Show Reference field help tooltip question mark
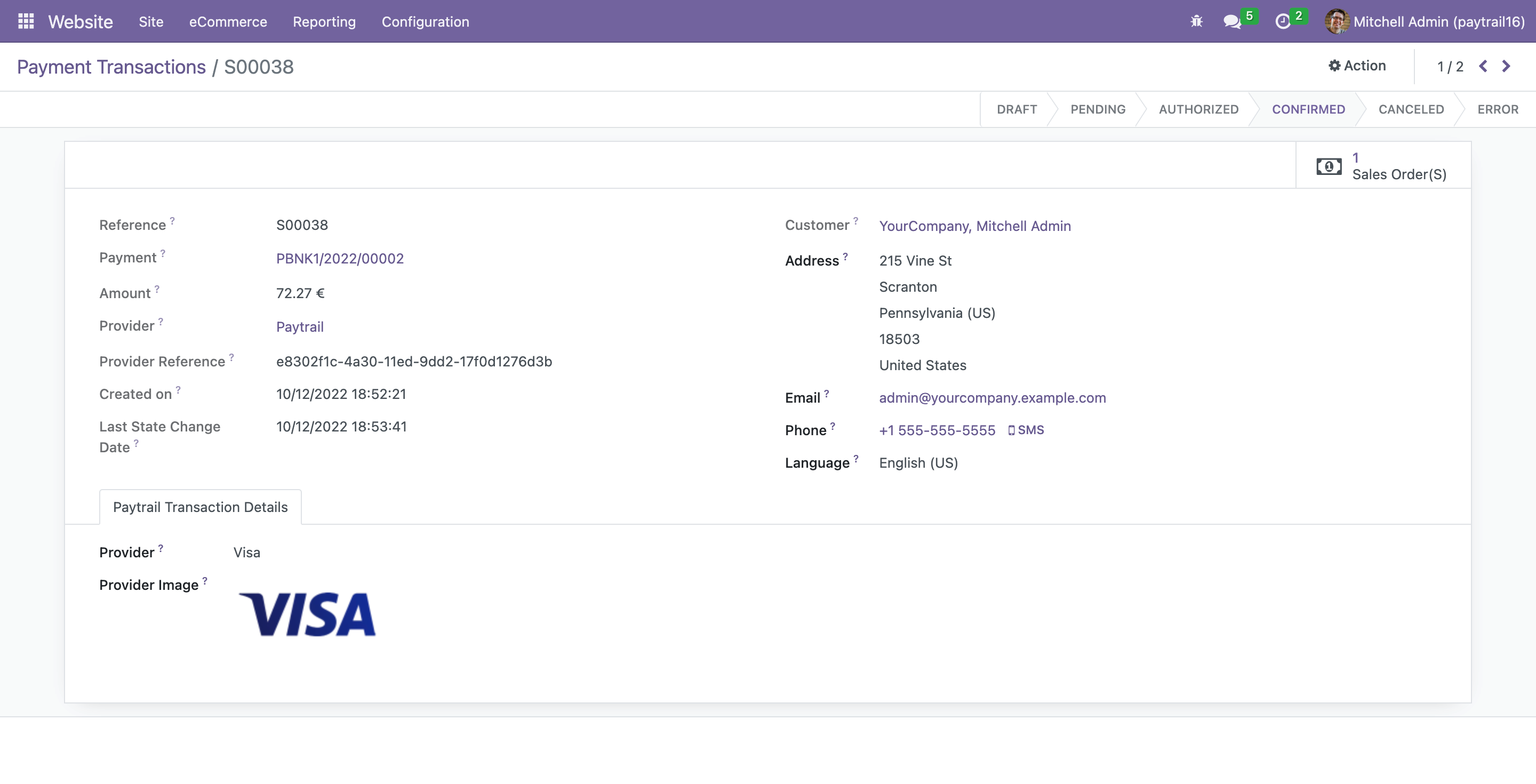The width and height of the screenshot is (1536, 784). (x=172, y=221)
